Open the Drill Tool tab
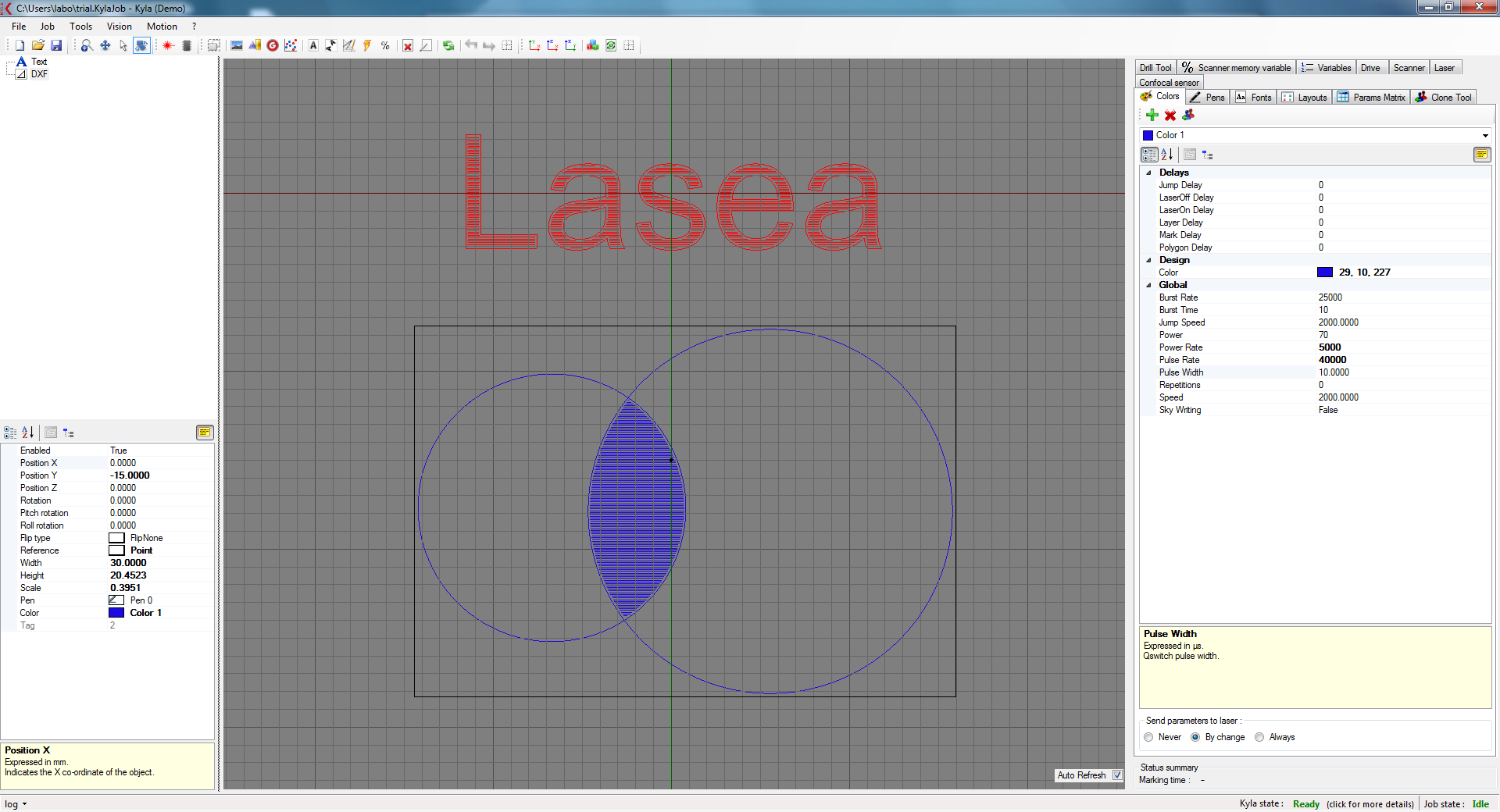This screenshot has height=812, width=1500. pos(1155,67)
